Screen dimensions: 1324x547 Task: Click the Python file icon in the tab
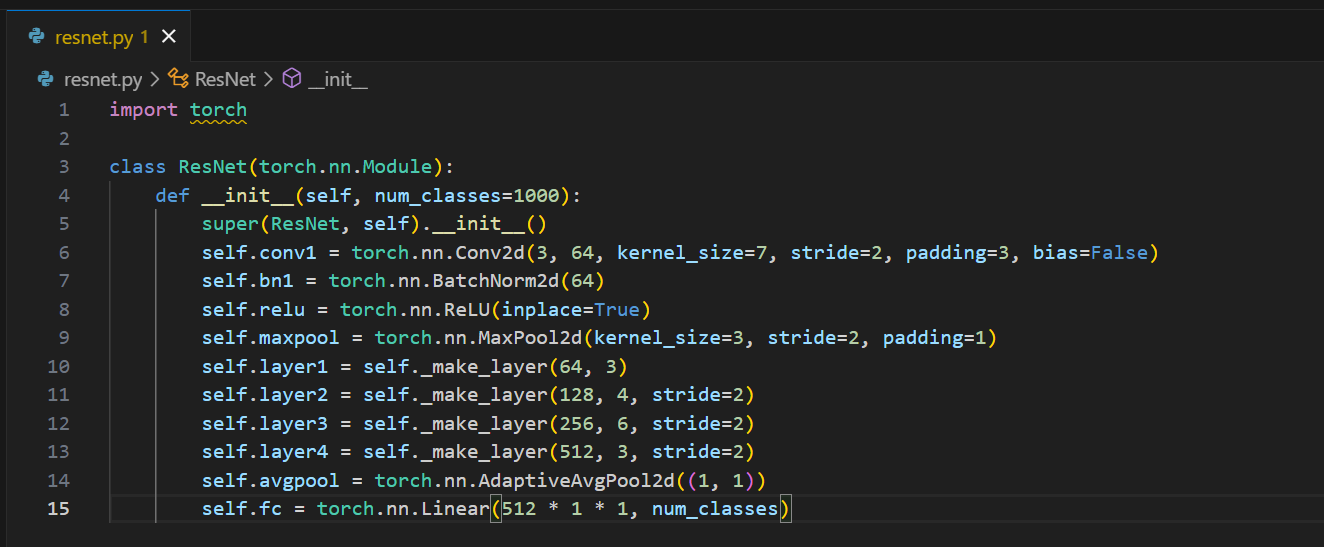point(37,37)
